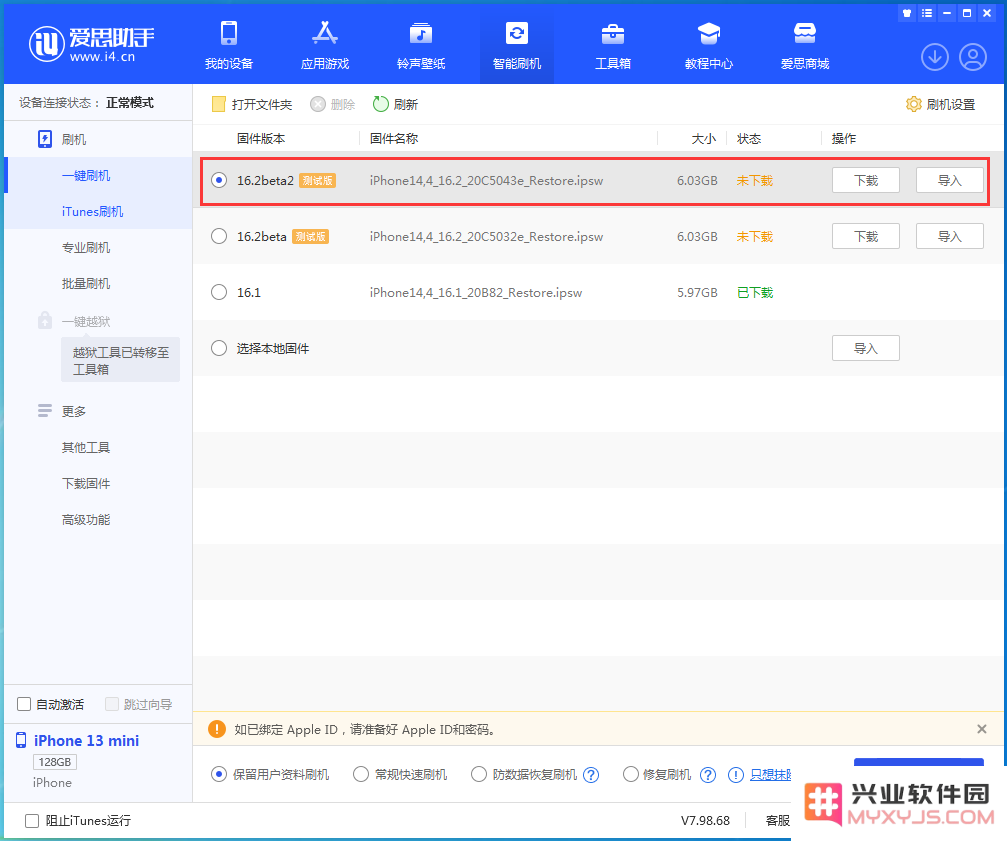Expand 更多 sidebar section
This screenshot has width=1007, height=841.
pyautogui.click(x=62, y=411)
